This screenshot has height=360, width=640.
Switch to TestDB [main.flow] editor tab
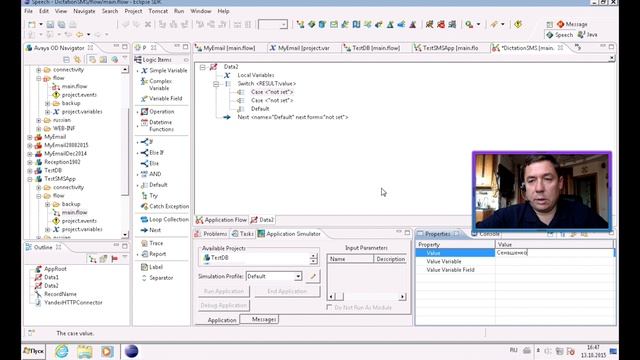click(x=371, y=48)
